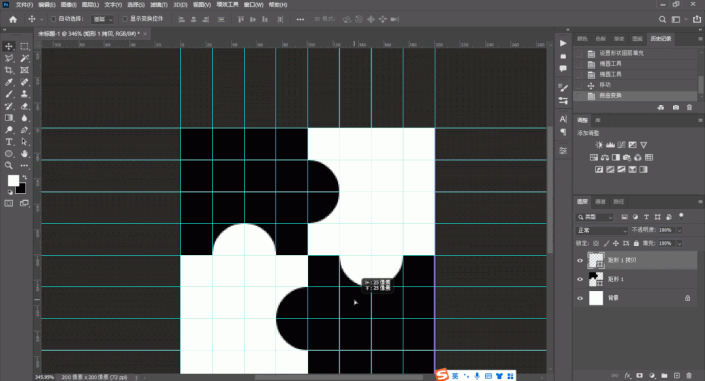The width and height of the screenshot is (705, 381).
Task: Create new group folder icon
Action: coord(665,376)
